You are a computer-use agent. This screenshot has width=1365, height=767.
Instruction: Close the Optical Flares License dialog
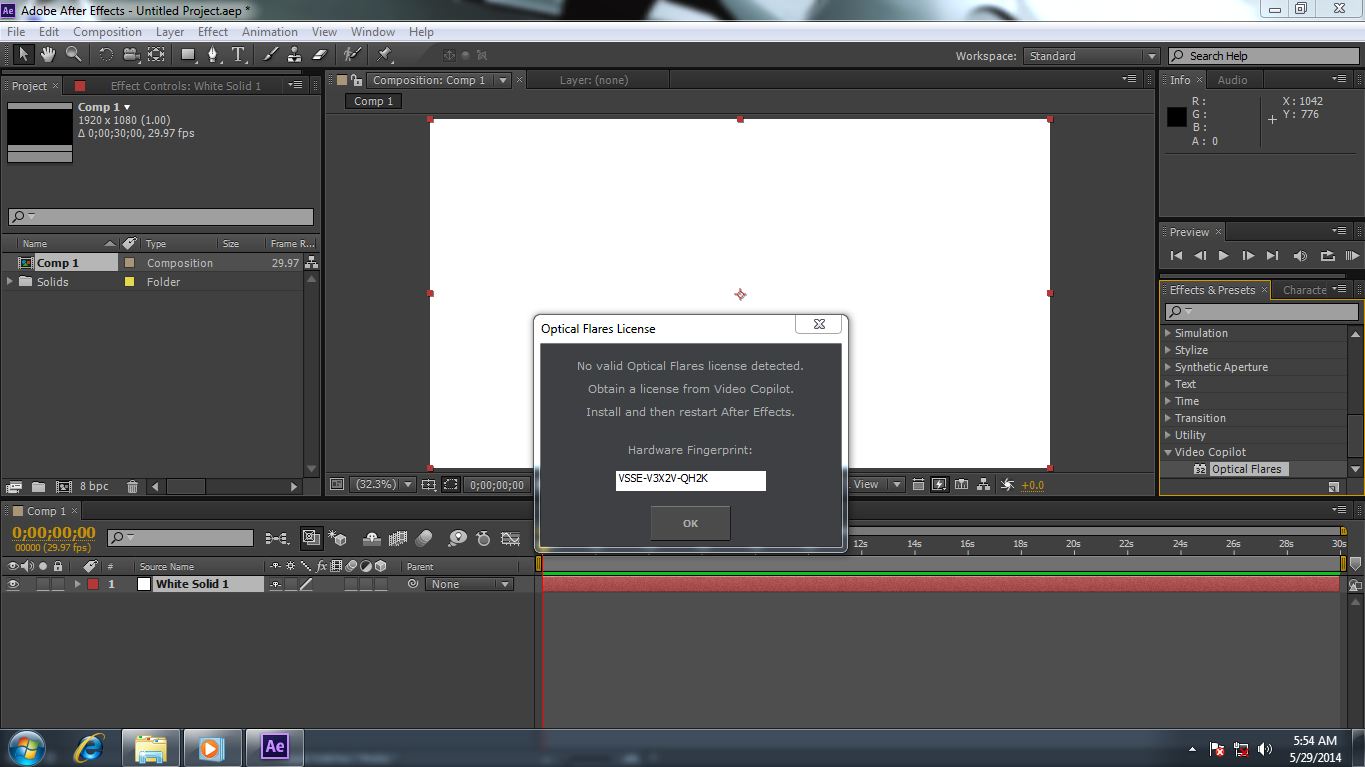click(819, 324)
